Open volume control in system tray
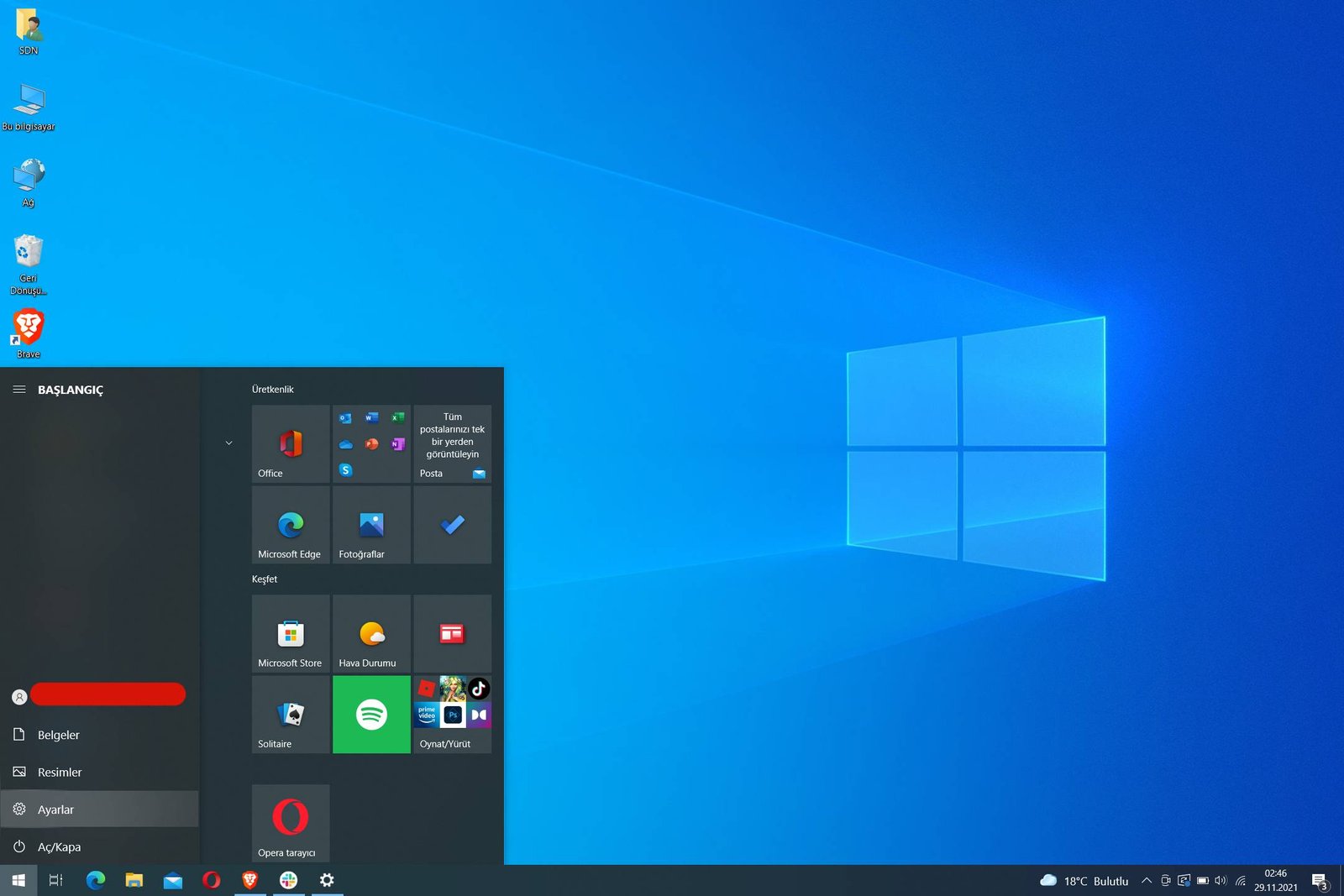Image resolution: width=1344 pixels, height=896 pixels. pos(1221,881)
